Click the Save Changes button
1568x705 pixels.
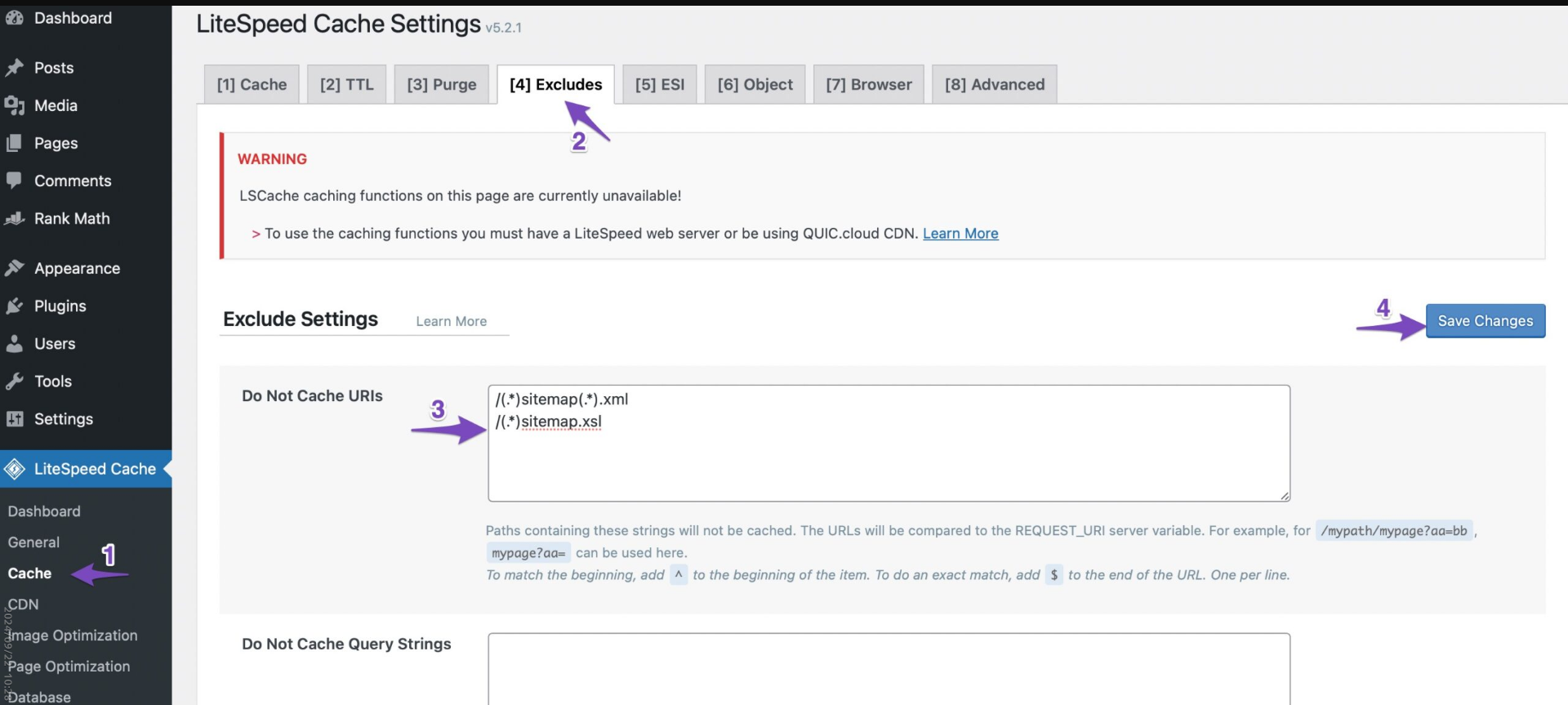click(1486, 321)
